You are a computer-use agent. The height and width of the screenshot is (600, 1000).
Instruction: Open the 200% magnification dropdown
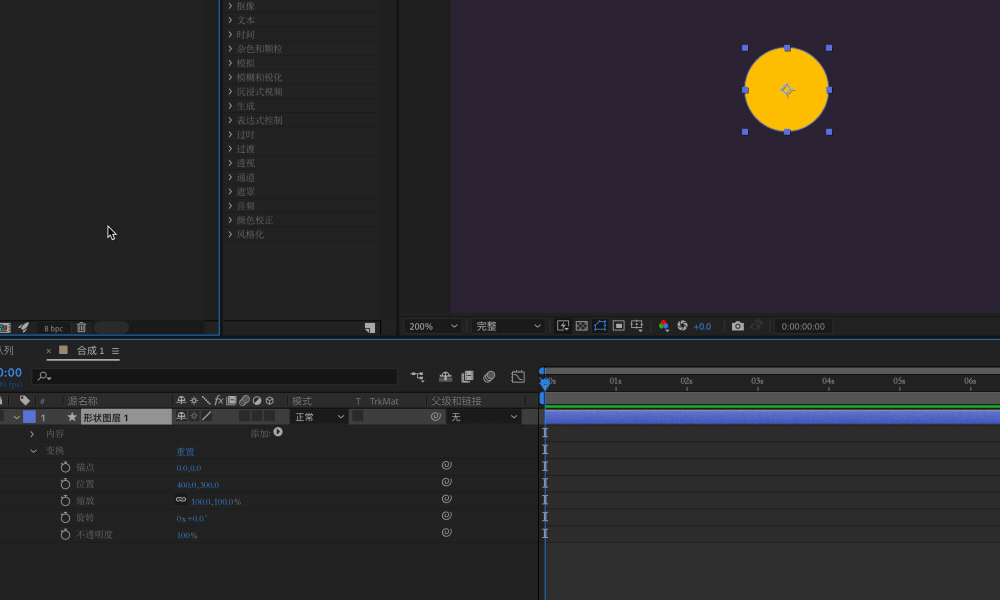(x=433, y=326)
